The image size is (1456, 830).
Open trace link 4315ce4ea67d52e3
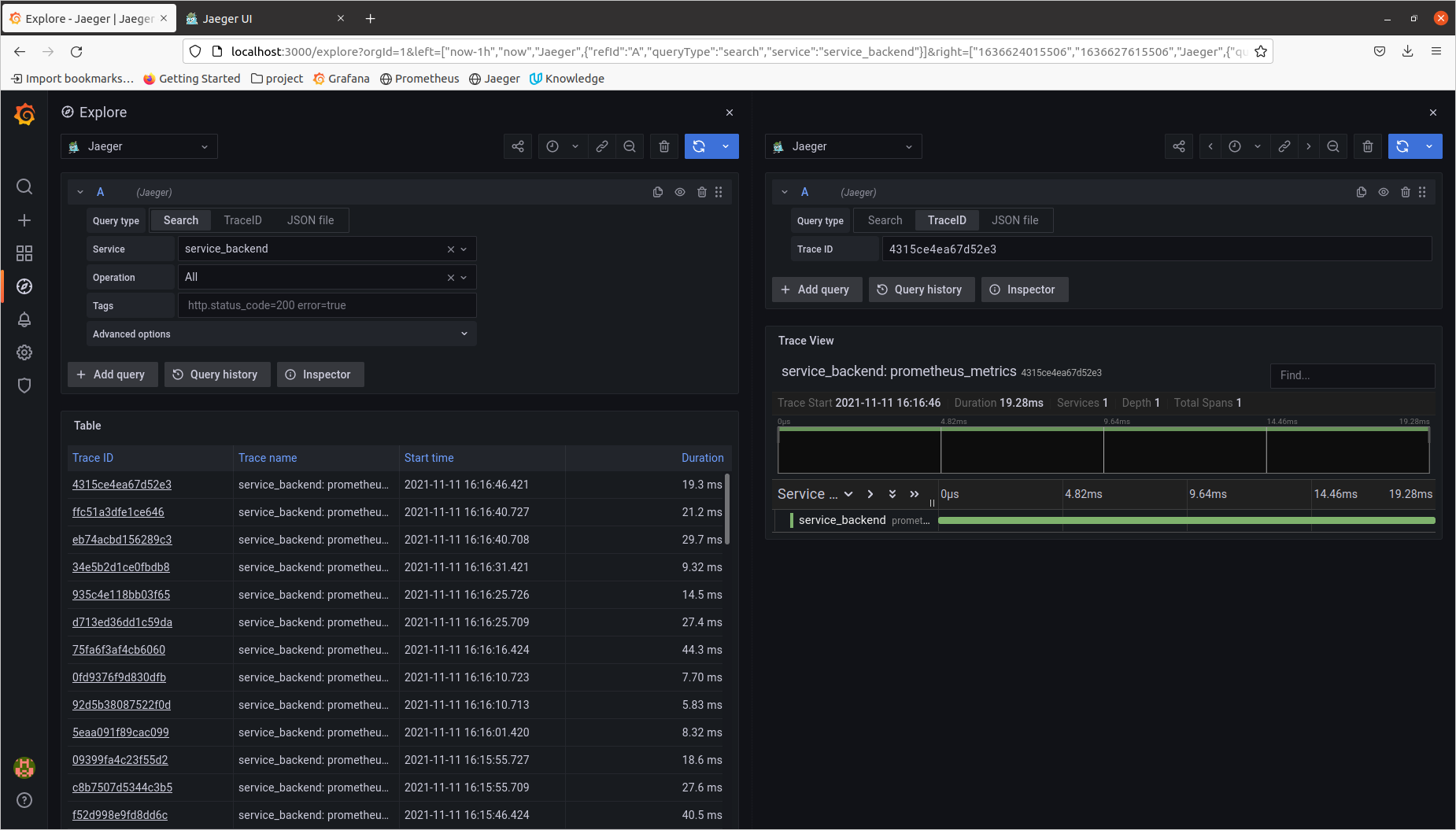[122, 485]
